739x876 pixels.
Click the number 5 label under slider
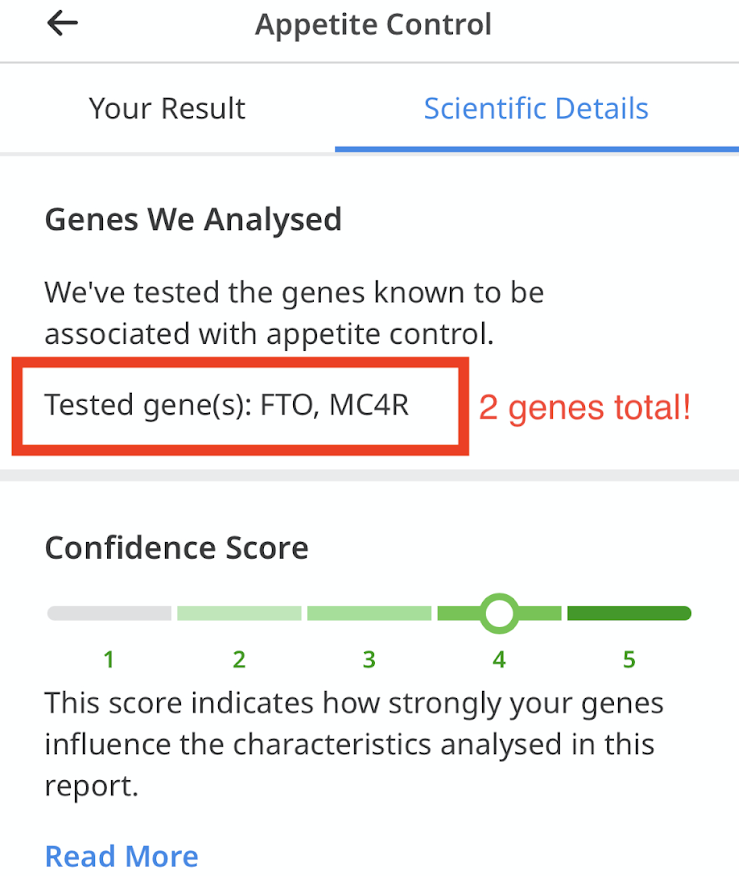pyautogui.click(x=630, y=660)
